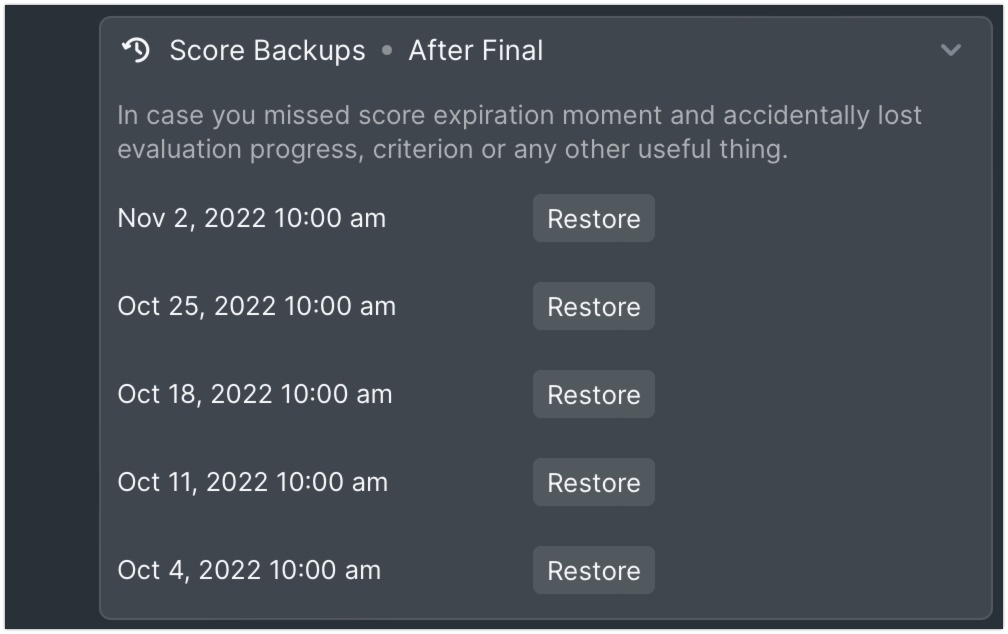
Task: Select the Oct 25, 2022 backup timestamp
Action: 256,306
